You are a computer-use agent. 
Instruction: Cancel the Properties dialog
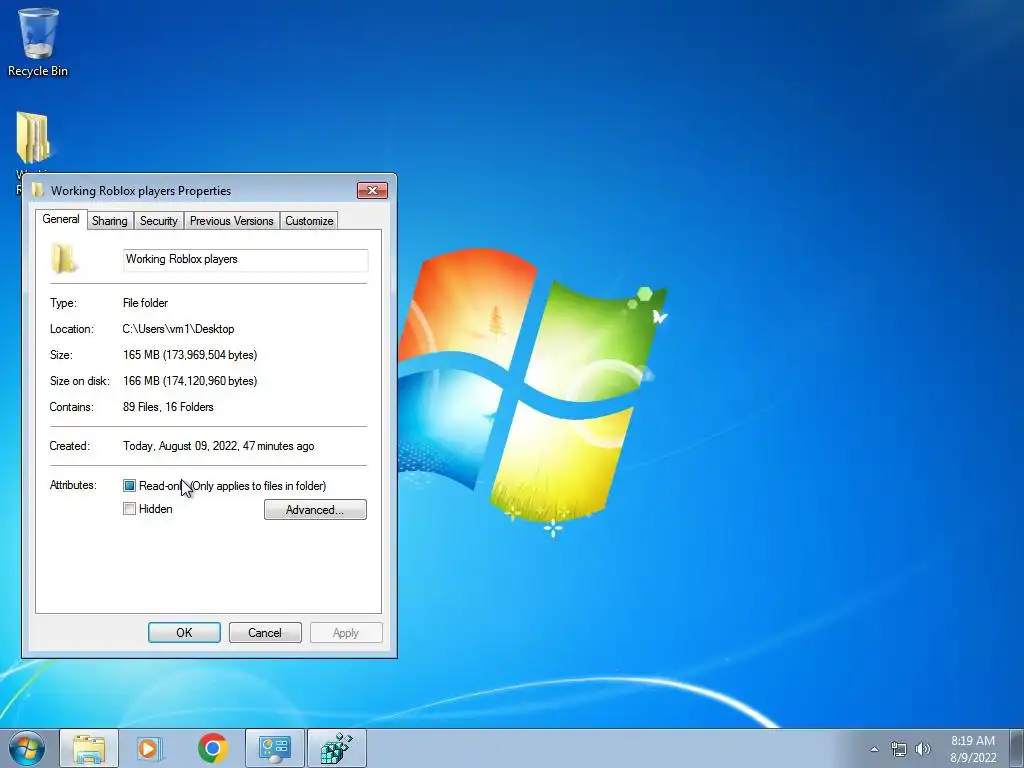(265, 633)
